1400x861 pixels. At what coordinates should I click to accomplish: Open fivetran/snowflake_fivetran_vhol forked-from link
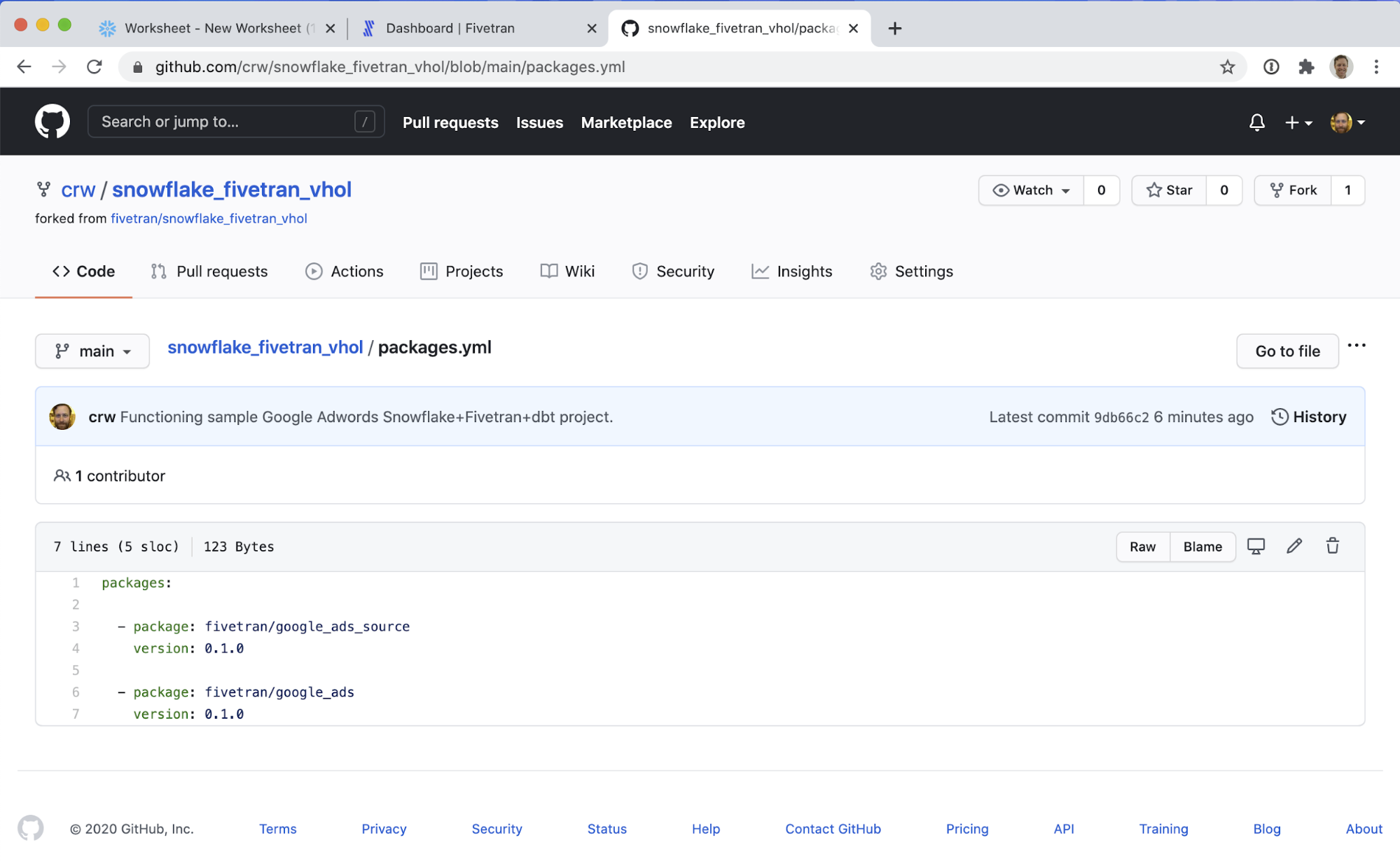tap(209, 218)
